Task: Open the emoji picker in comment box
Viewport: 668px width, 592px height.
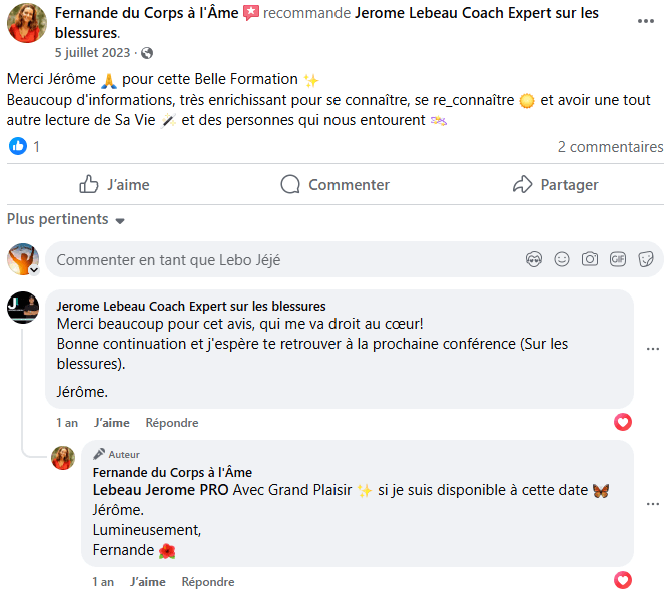Action: [x=562, y=259]
